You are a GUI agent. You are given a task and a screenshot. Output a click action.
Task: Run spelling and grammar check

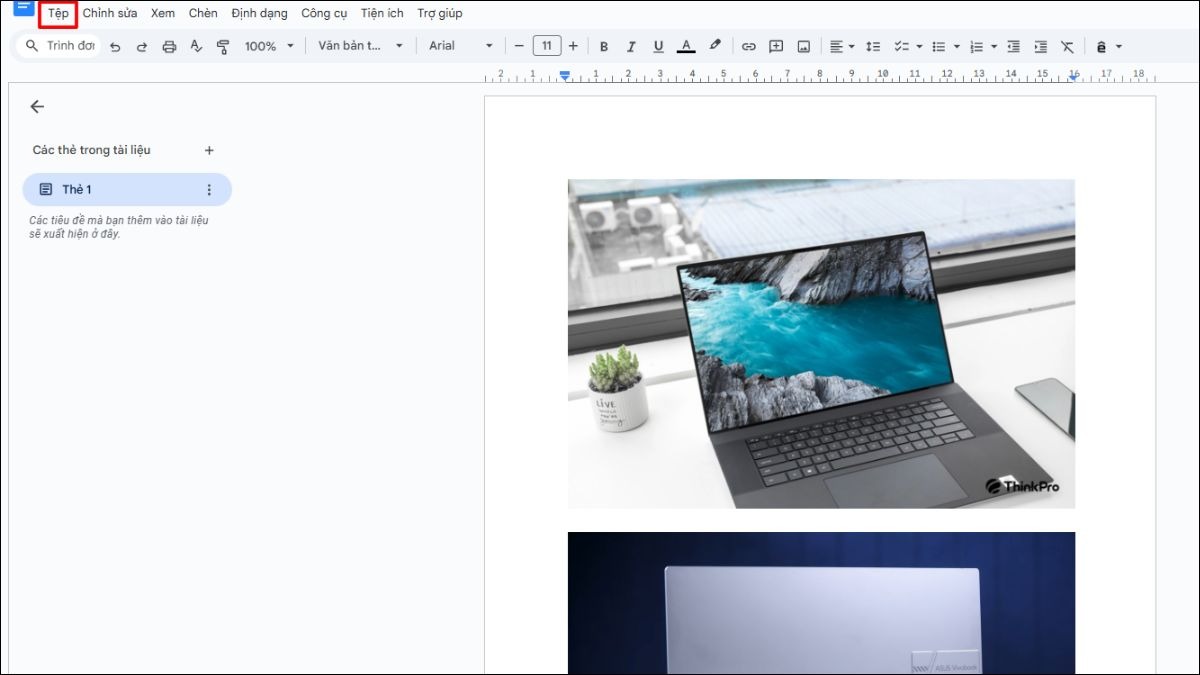point(196,46)
